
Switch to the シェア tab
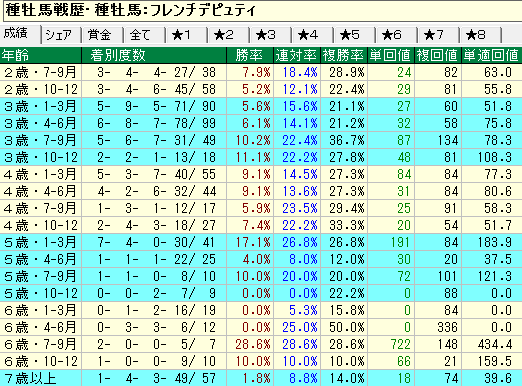[61, 35]
